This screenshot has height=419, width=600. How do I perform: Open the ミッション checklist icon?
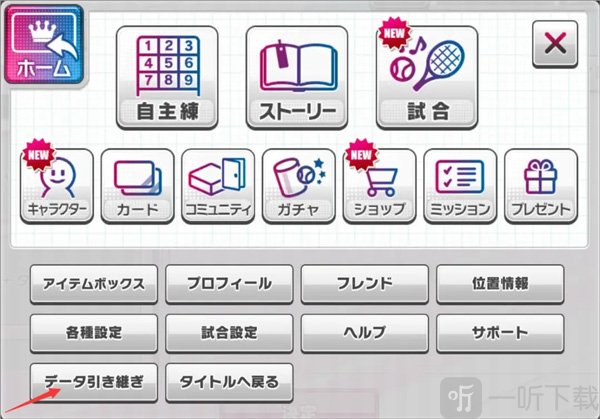[x=460, y=186]
